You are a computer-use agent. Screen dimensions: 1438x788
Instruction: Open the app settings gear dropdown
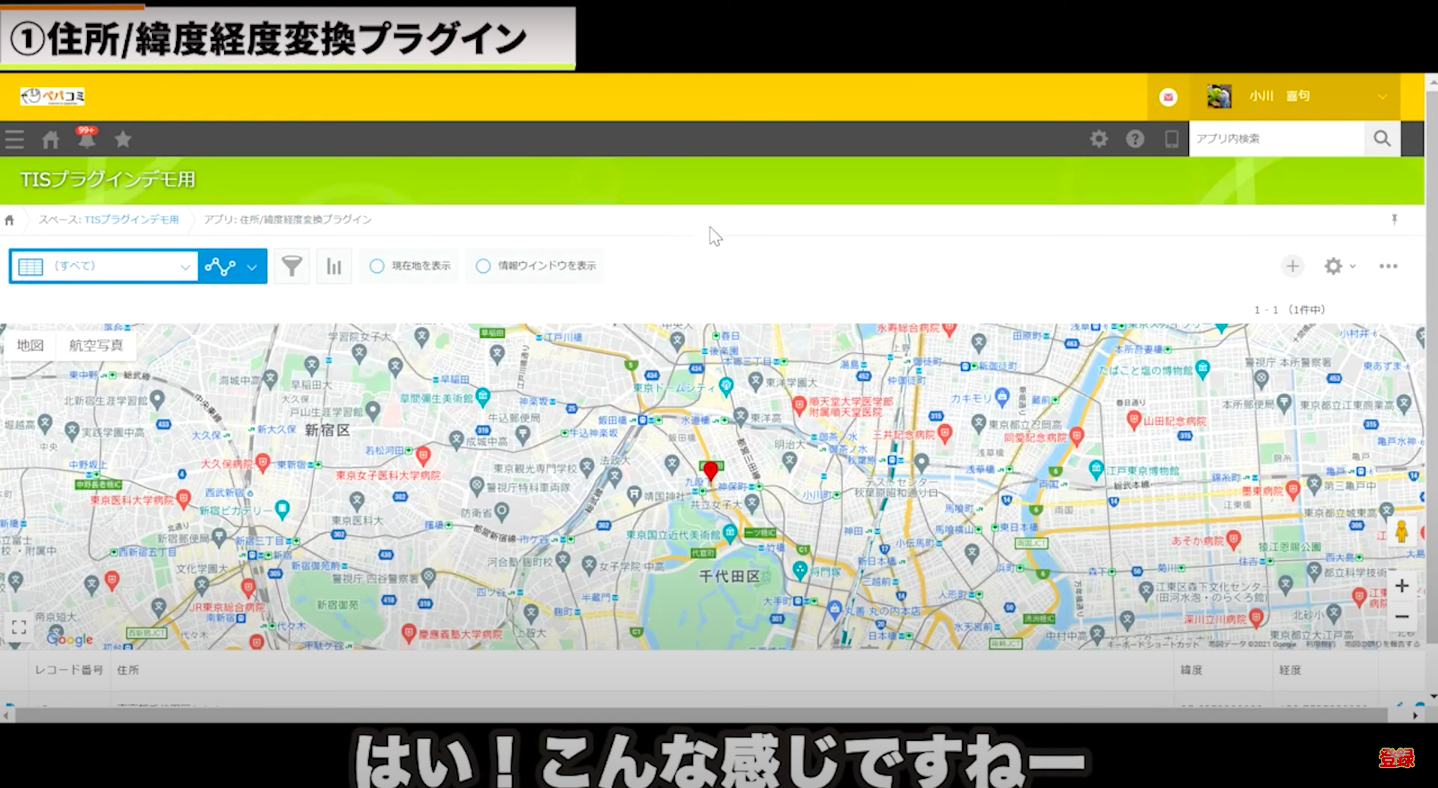tap(1338, 266)
